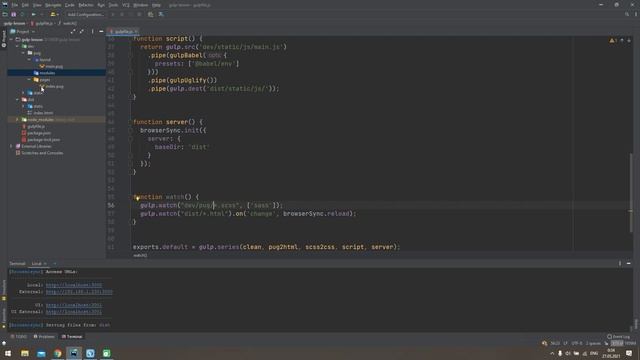Click the Search Everywhere magnifier icon
This screenshot has width=640, height=360.
(x=627, y=14)
